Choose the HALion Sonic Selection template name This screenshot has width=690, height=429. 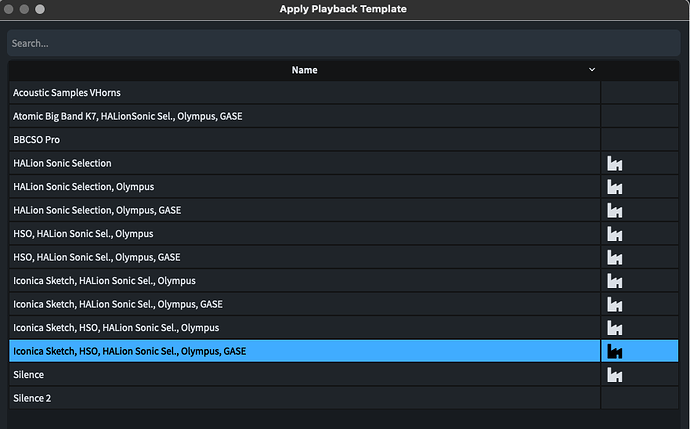point(62,163)
